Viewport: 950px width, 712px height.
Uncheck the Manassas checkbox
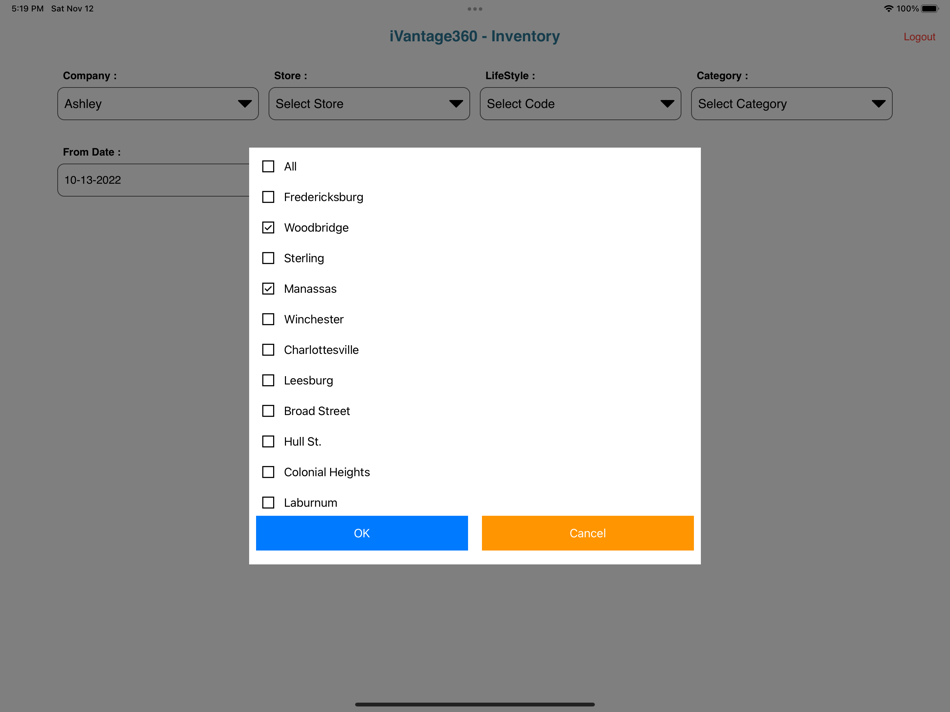[x=268, y=288]
